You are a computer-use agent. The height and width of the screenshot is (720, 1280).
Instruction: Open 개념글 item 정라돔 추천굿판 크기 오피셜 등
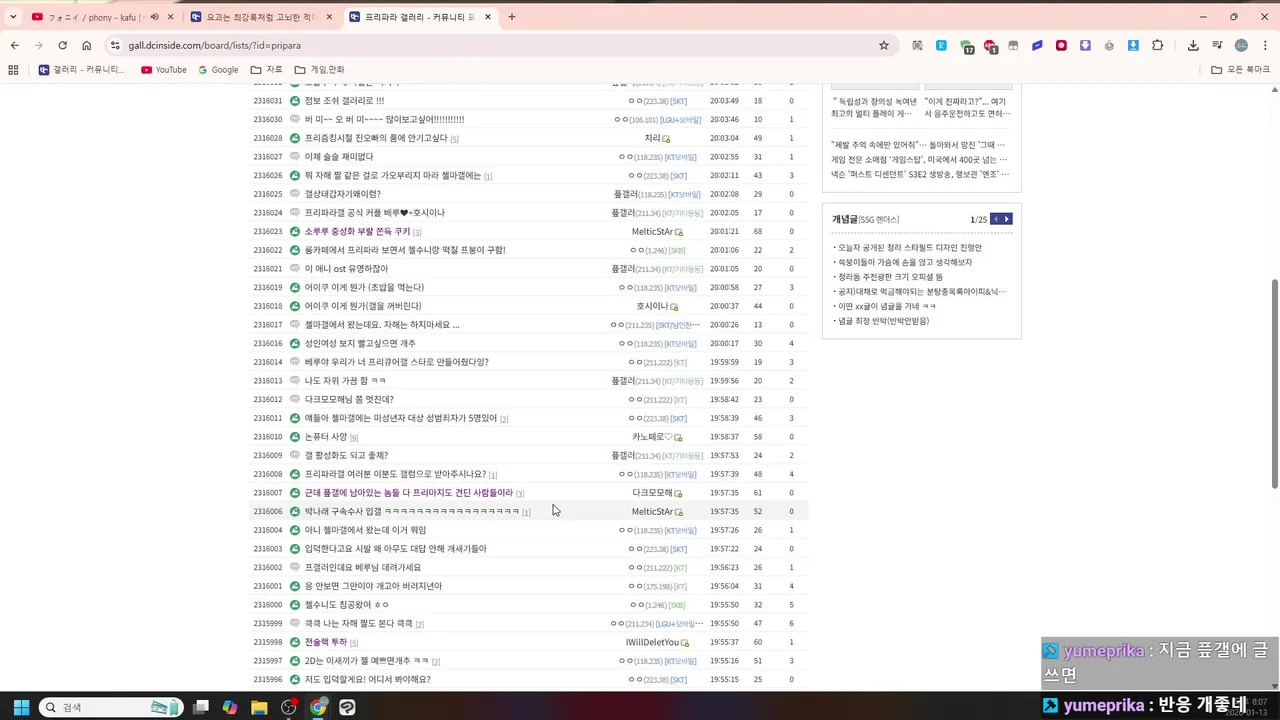tap(890, 277)
